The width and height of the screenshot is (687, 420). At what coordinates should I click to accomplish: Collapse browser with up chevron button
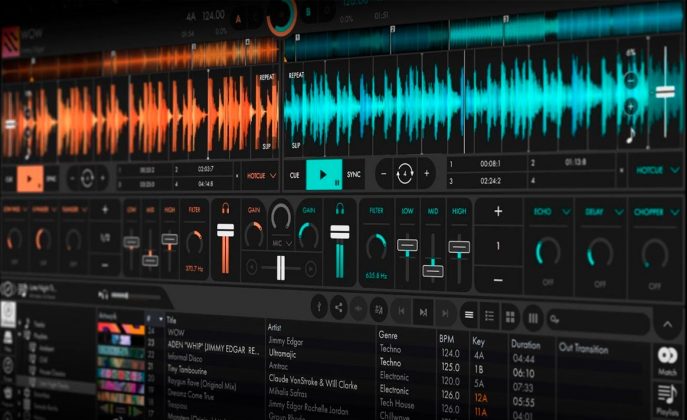pos(667,325)
